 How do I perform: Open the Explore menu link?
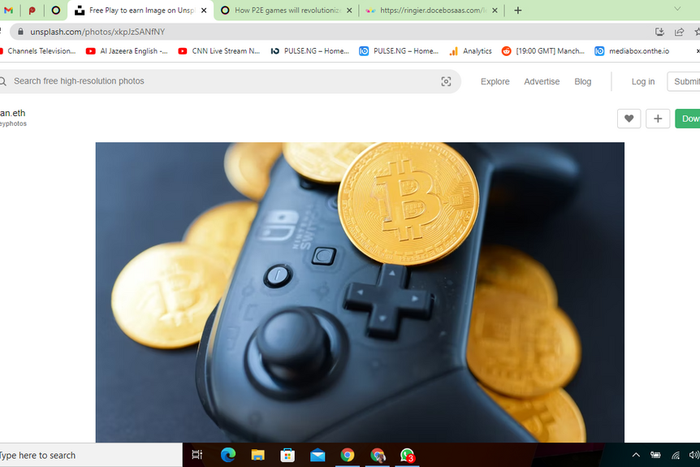click(495, 81)
